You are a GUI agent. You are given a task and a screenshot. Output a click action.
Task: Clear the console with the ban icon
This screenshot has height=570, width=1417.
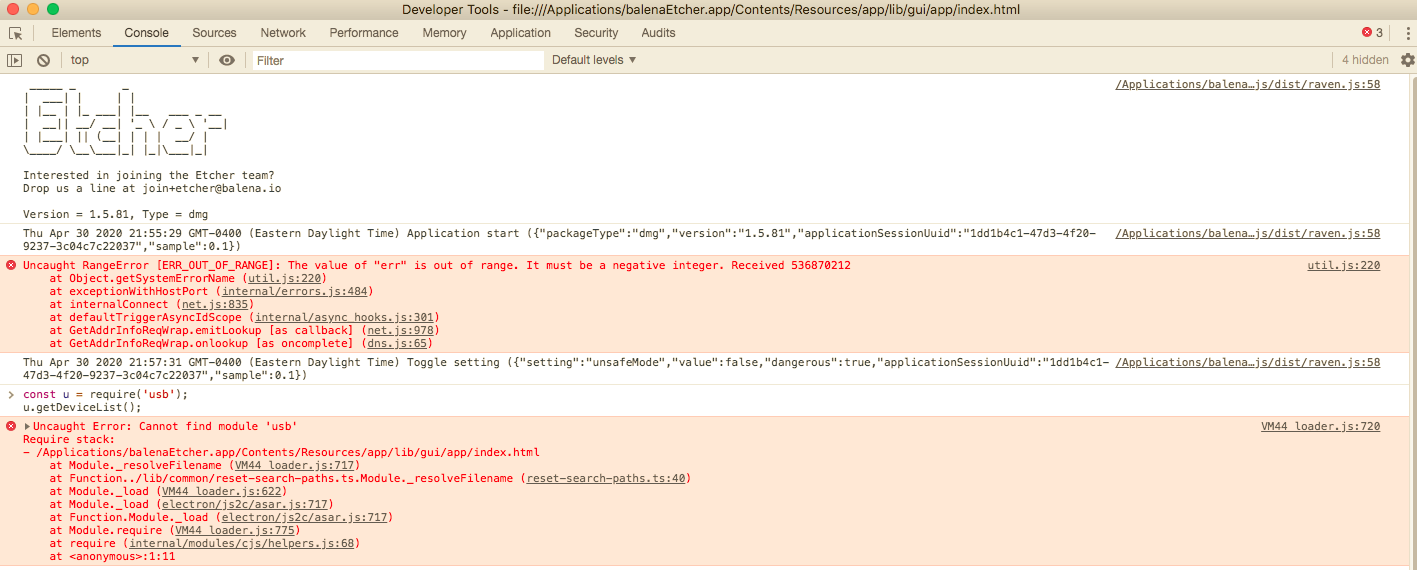point(43,60)
